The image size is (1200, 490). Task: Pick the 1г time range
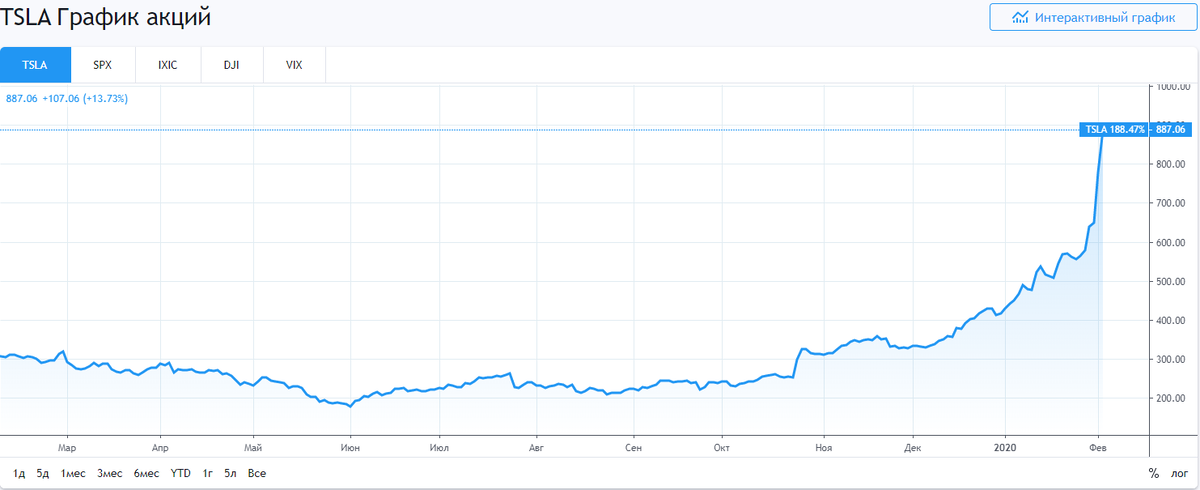click(x=208, y=473)
